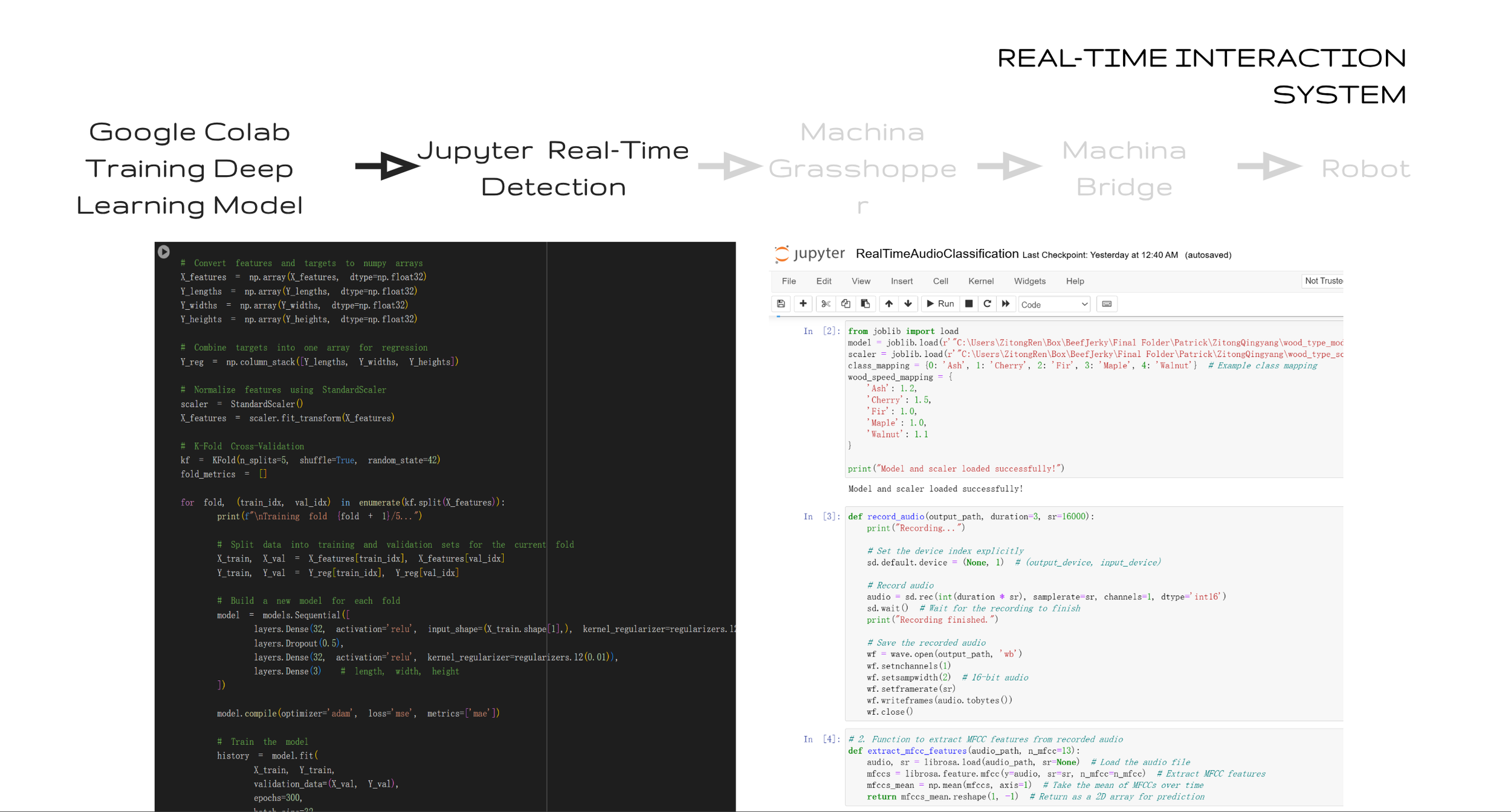Click 'REAL-TIME INTERACTION SYSTEM' heading
This screenshot has height=812, width=1511.
click(1202, 76)
